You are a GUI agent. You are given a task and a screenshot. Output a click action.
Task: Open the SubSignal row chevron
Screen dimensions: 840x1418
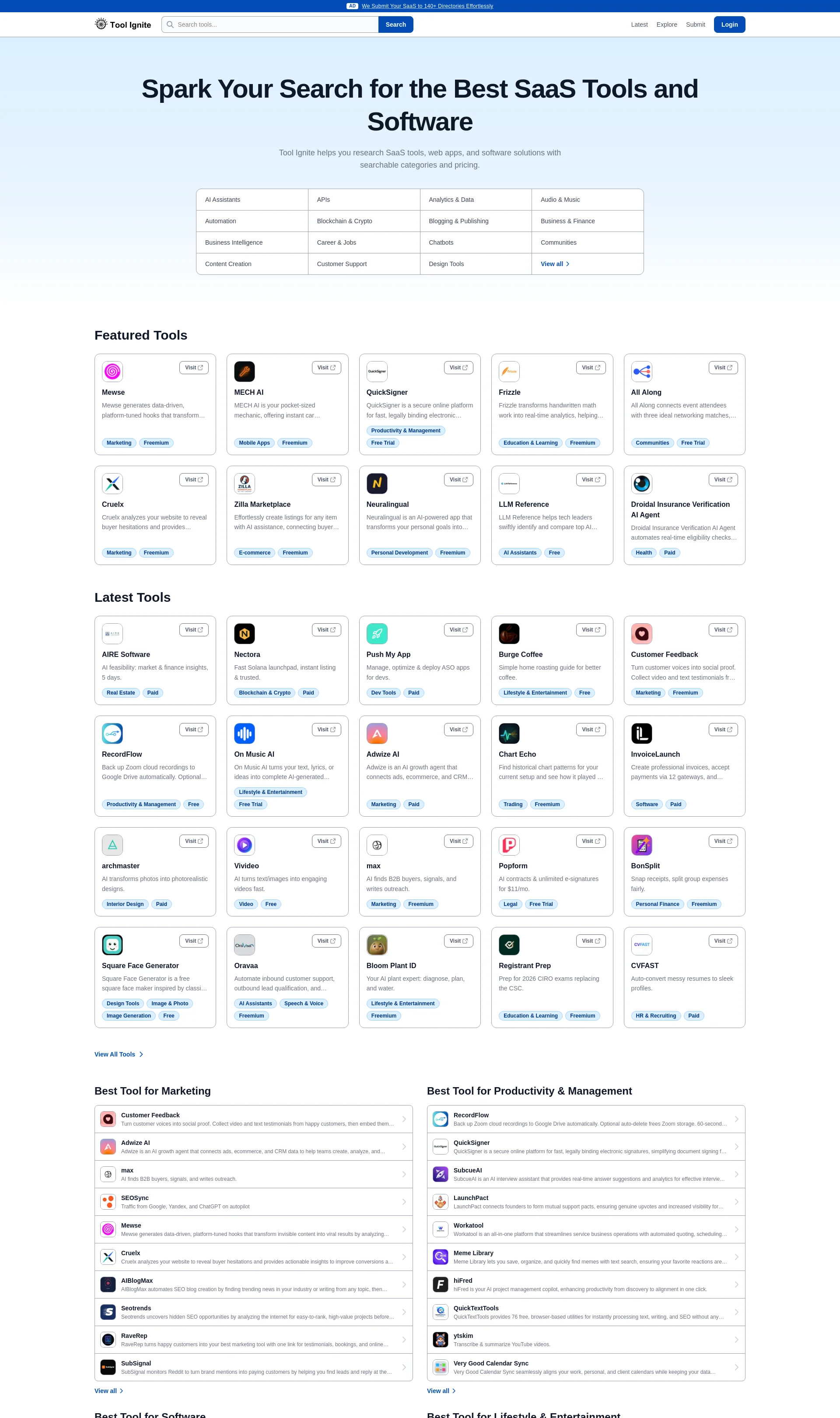[x=404, y=1367]
